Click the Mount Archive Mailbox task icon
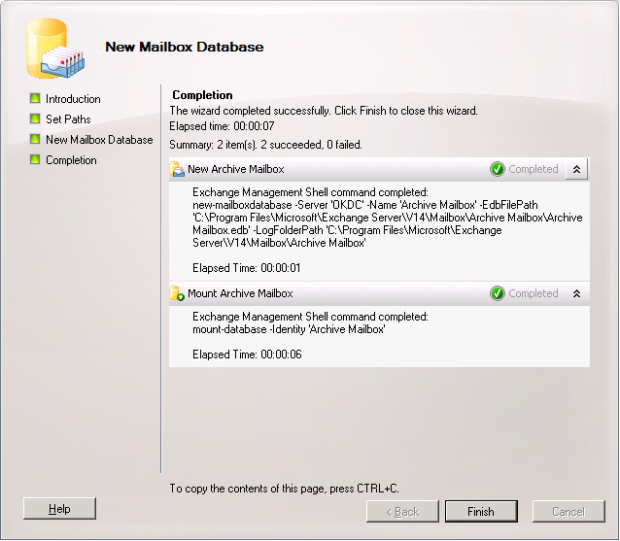This screenshot has height=541, width=620. (177, 293)
